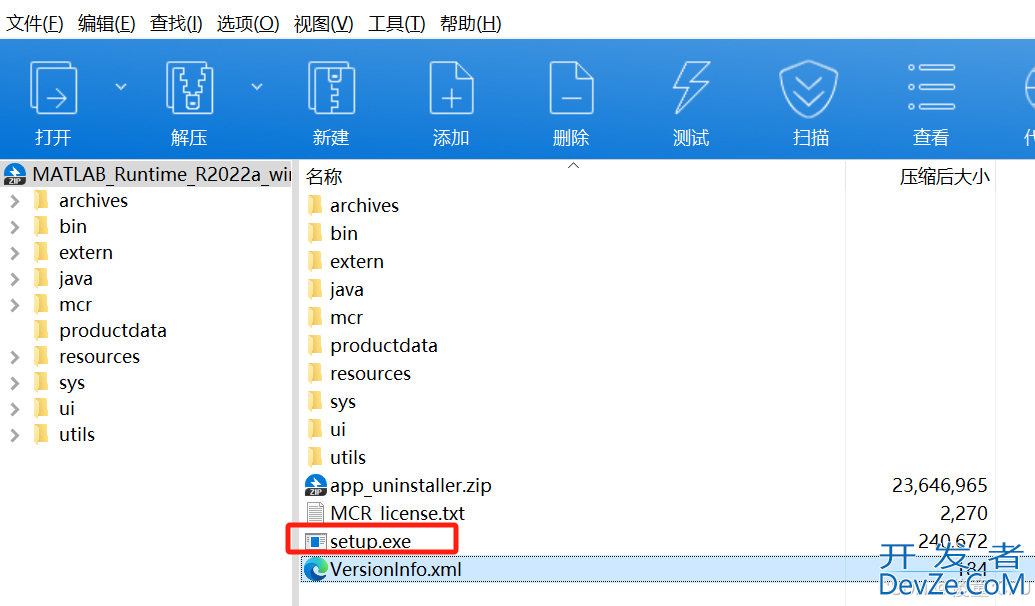Open the 工具(T) menu
This screenshot has width=1035, height=606.
(396, 24)
